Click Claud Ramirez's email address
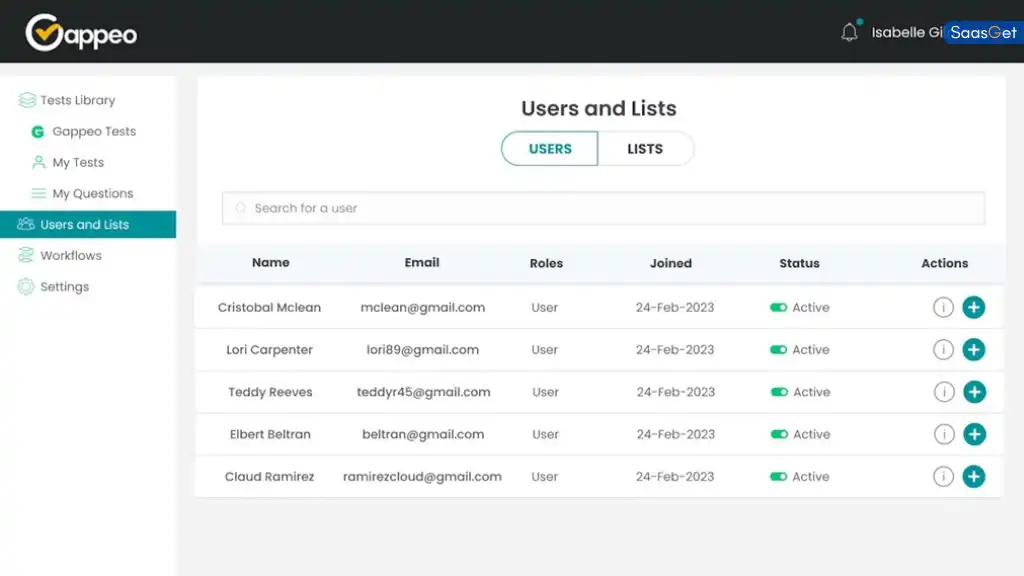This screenshot has height=576, width=1024. point(421,476)
